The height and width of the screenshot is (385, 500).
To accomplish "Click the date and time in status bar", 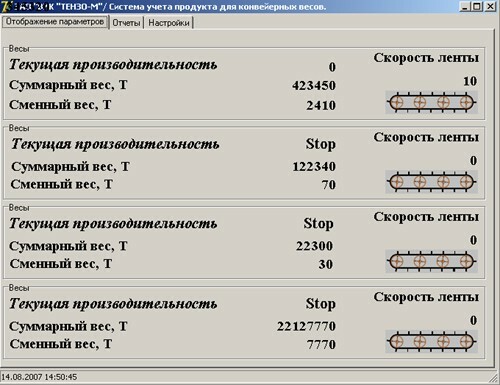I will 39,377.
